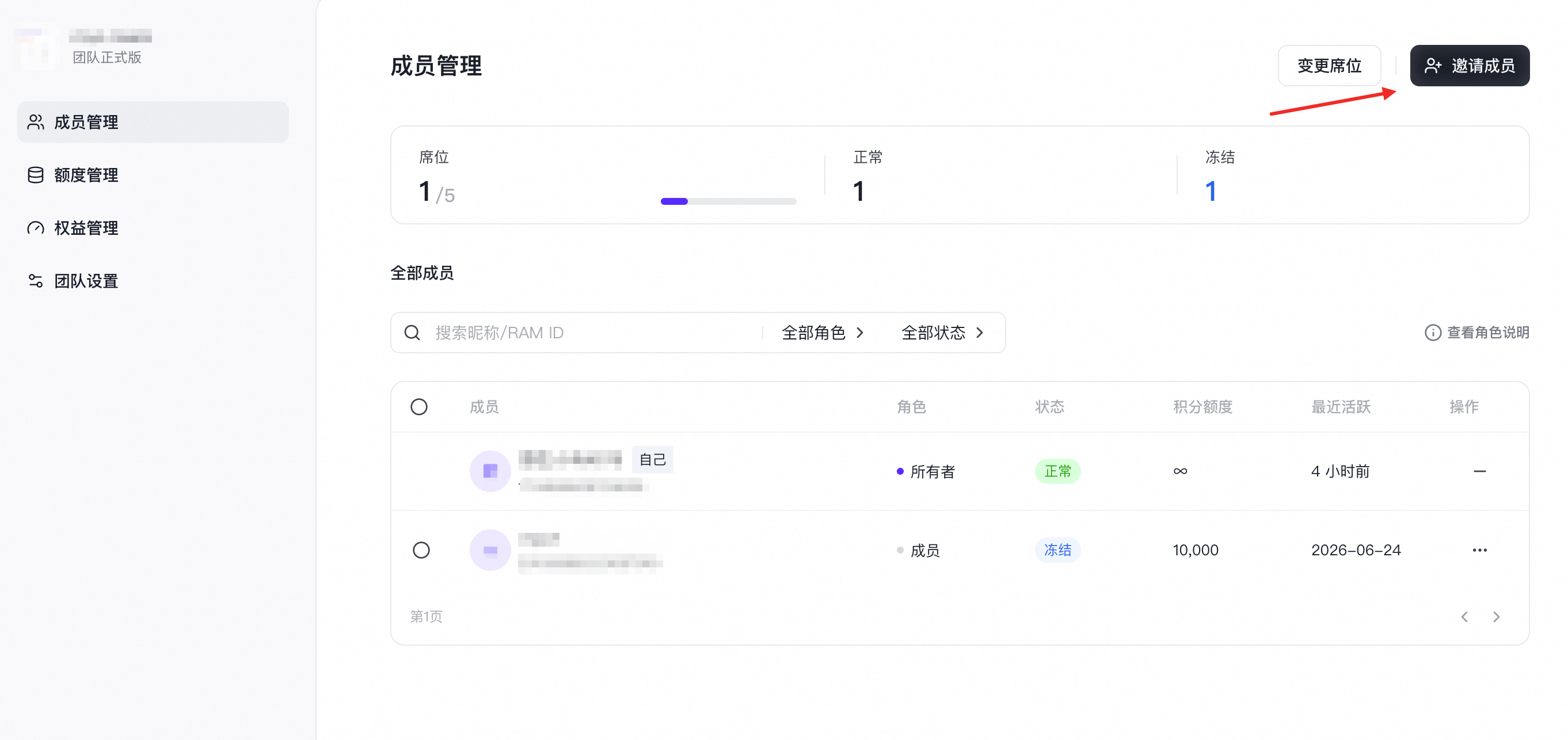
Task: Toggle the select-all members checkbox
Action: pos(419,407)
